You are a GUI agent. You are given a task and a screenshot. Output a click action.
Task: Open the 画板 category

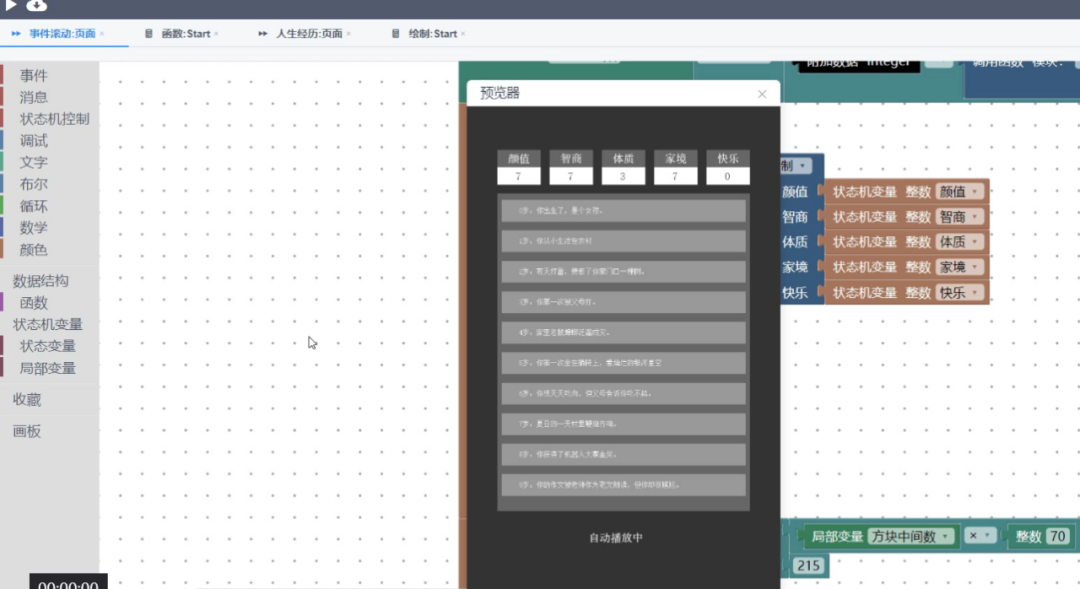tap(27, 431)
